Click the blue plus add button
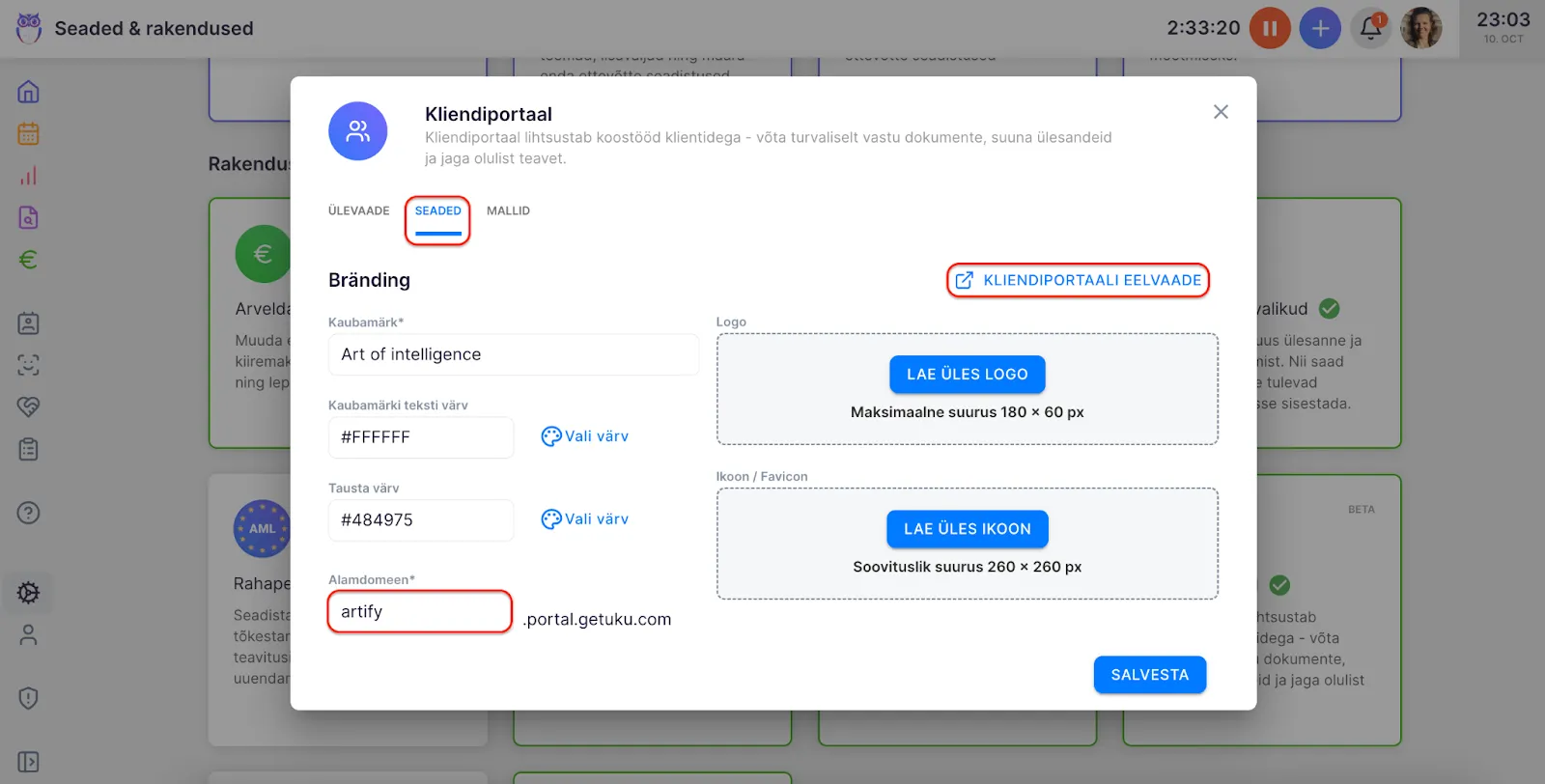 point(1320,29)
